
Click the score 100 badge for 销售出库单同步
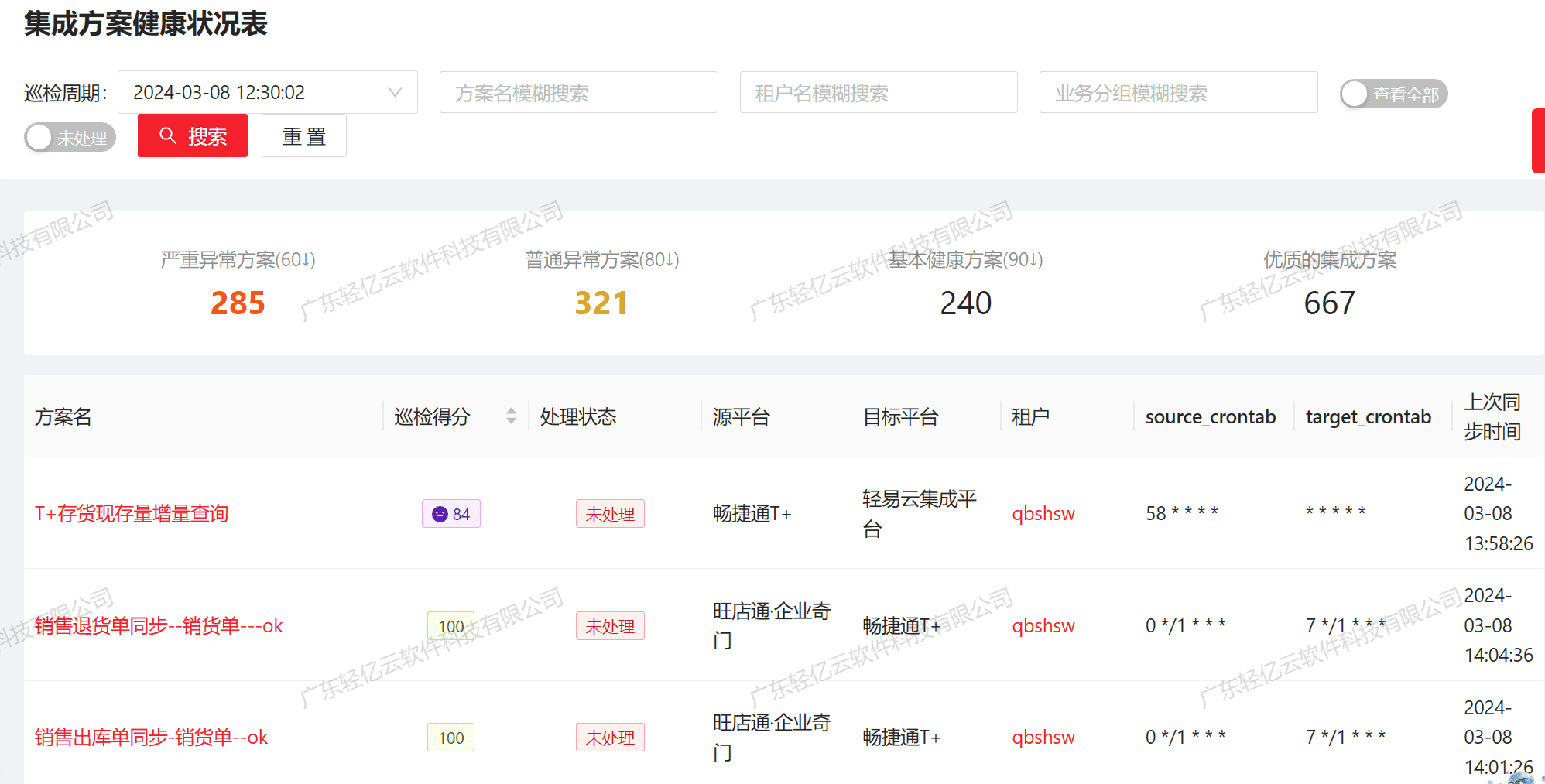coord(451,738)
